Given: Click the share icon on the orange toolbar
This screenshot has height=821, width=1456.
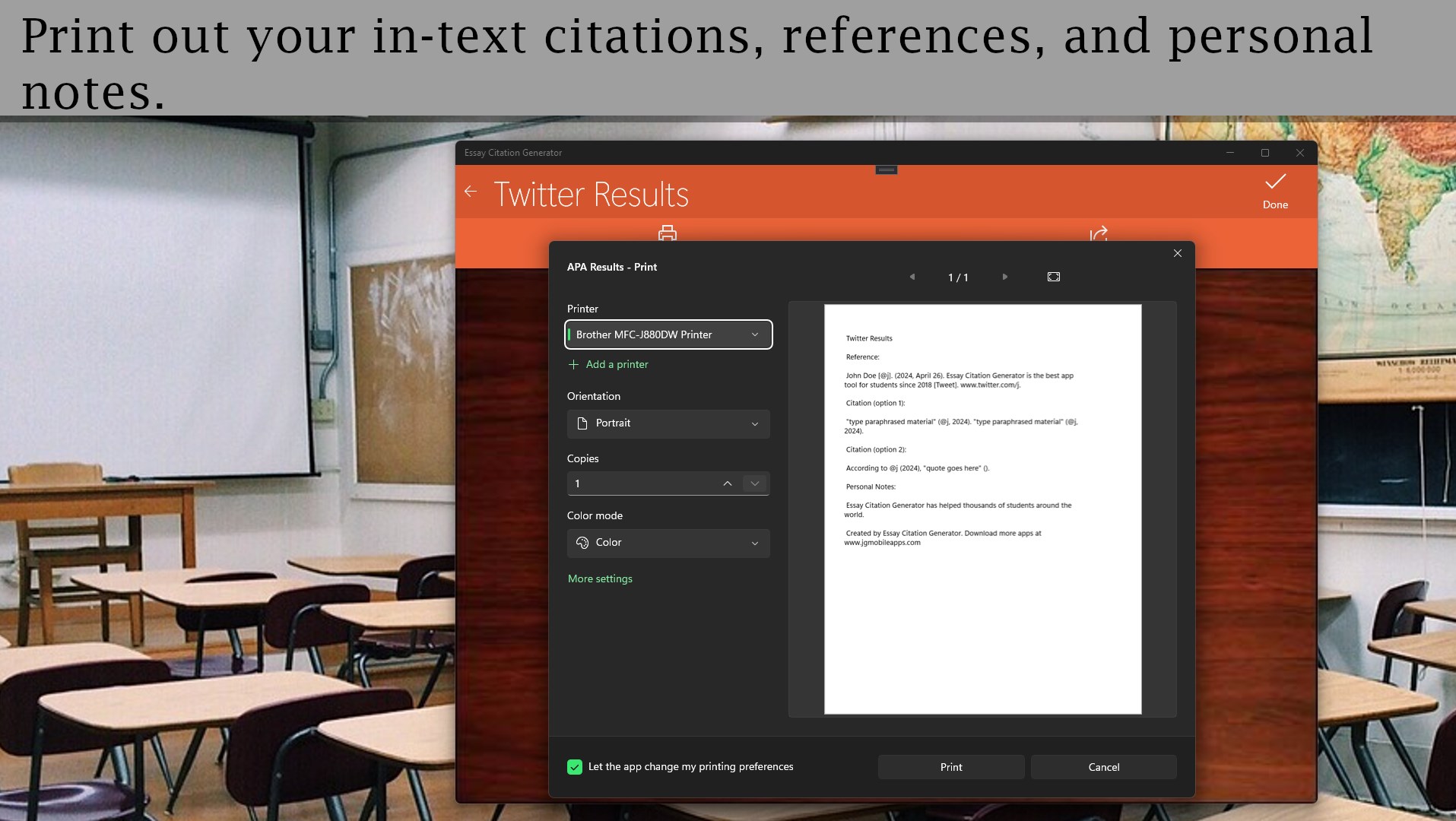Looking at the screenshot, I should coord(1097,234).
